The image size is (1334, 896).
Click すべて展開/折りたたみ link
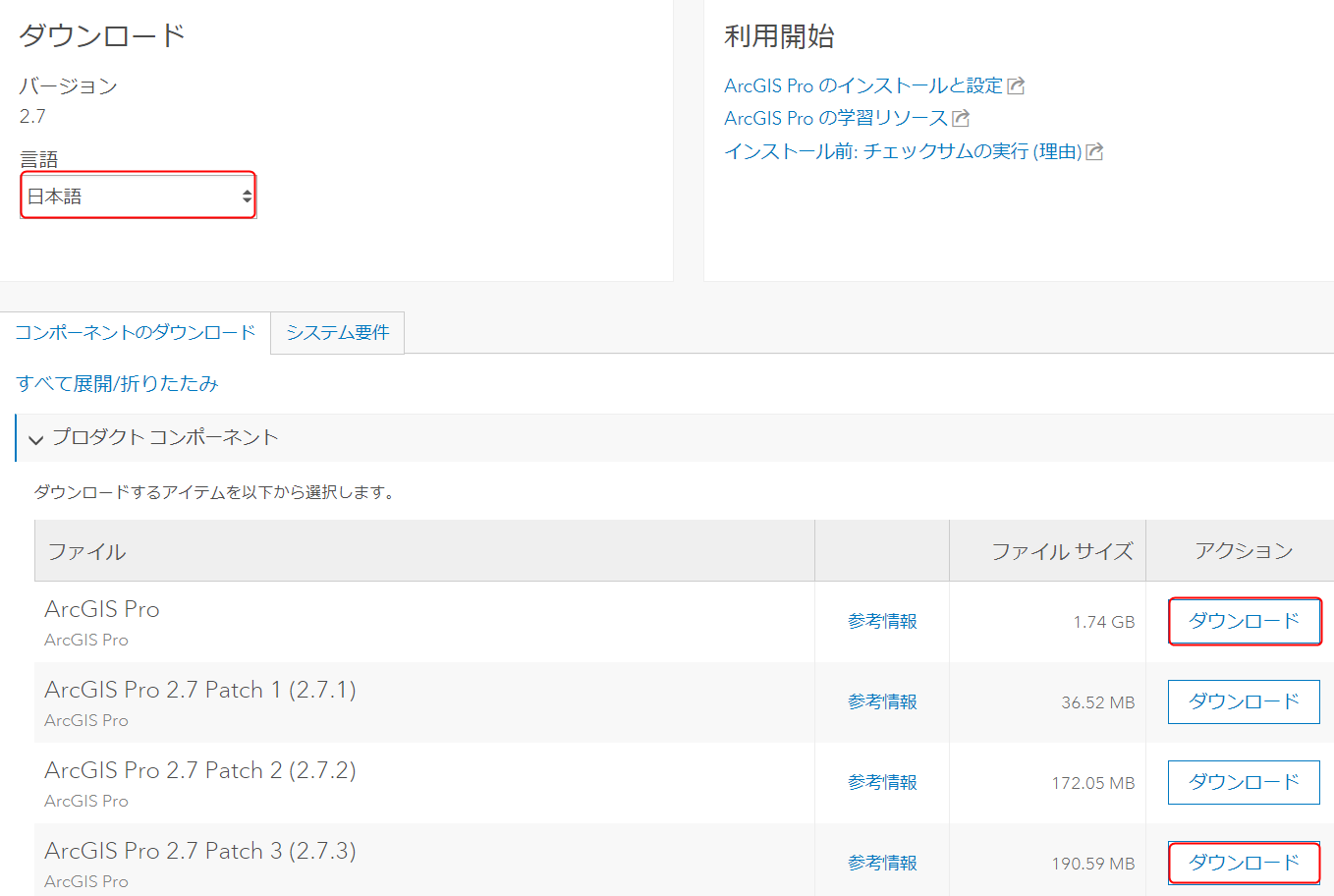[x=117, y=383]
